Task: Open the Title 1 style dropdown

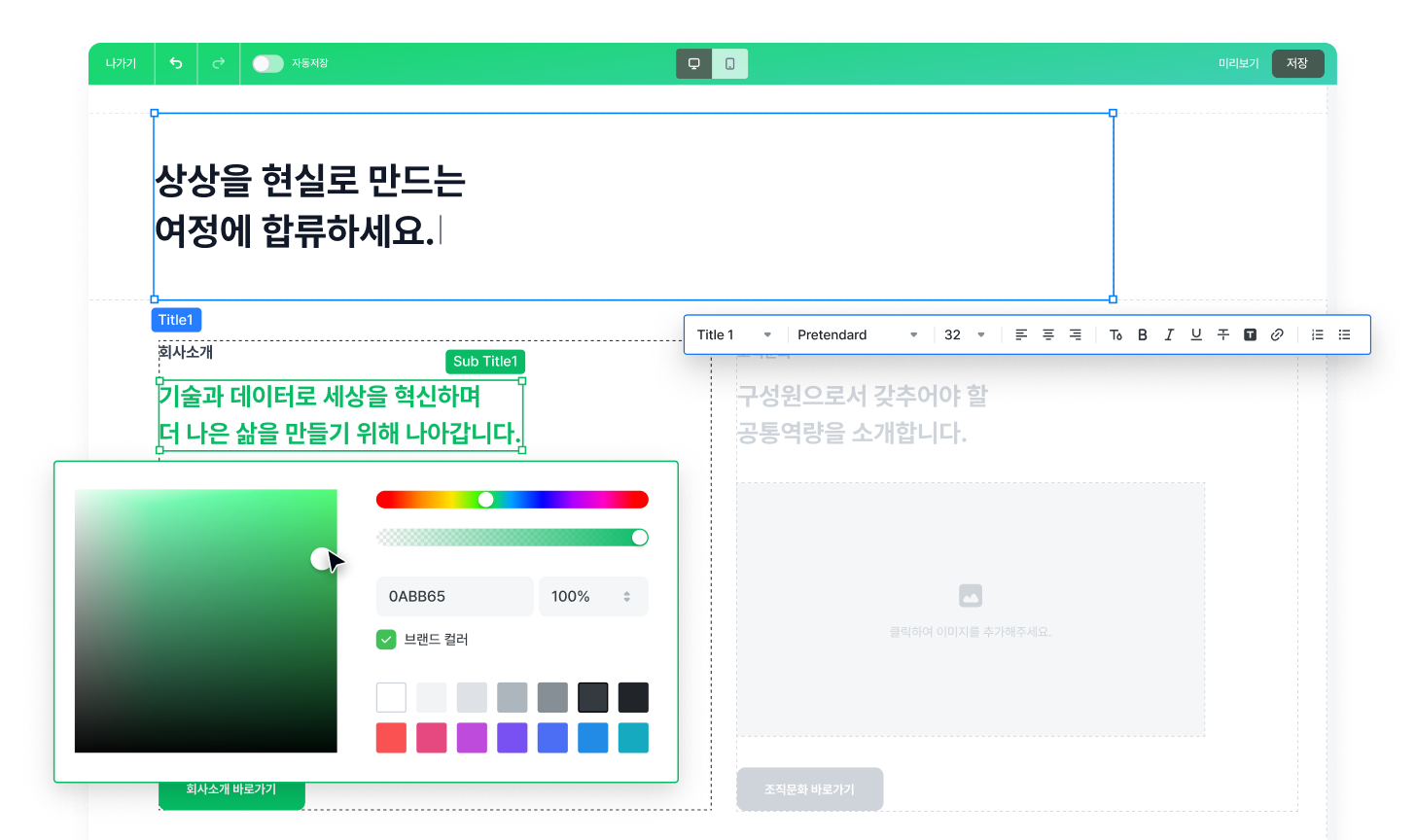Action: coord(734,334)
